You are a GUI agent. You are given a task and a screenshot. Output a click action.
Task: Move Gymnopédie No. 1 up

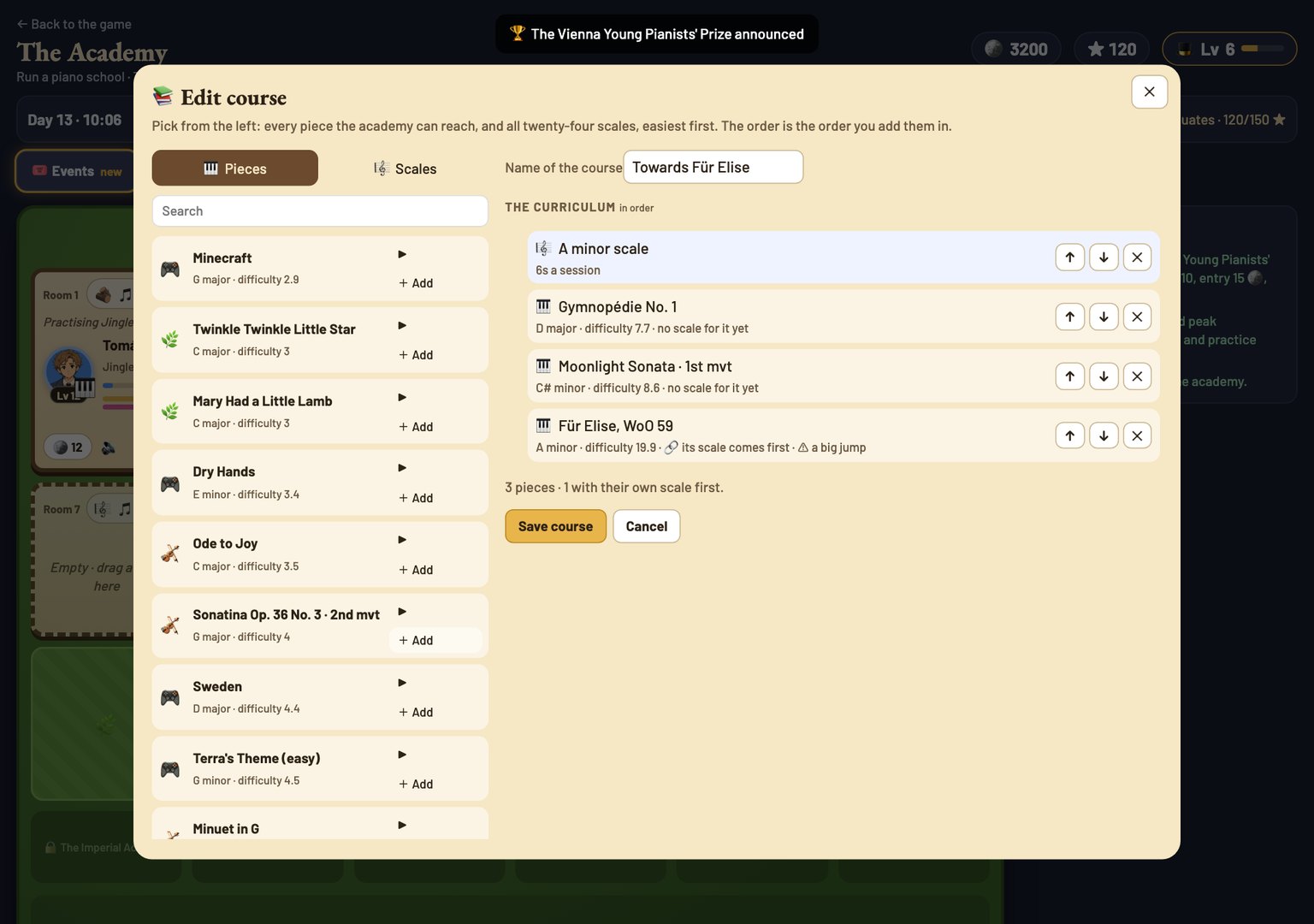point(1070,317)
